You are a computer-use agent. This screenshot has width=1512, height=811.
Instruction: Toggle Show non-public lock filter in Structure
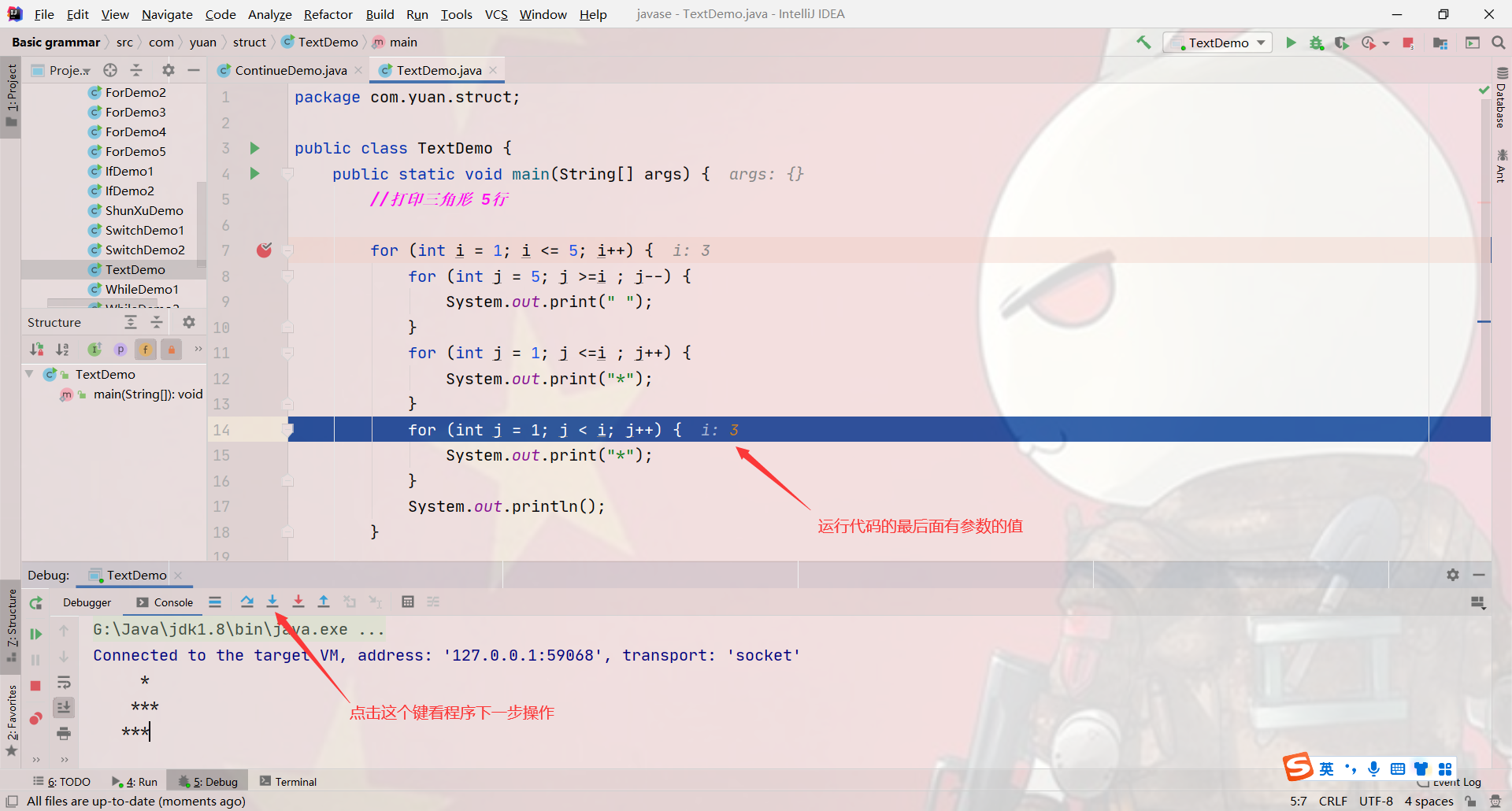(171, 350)
